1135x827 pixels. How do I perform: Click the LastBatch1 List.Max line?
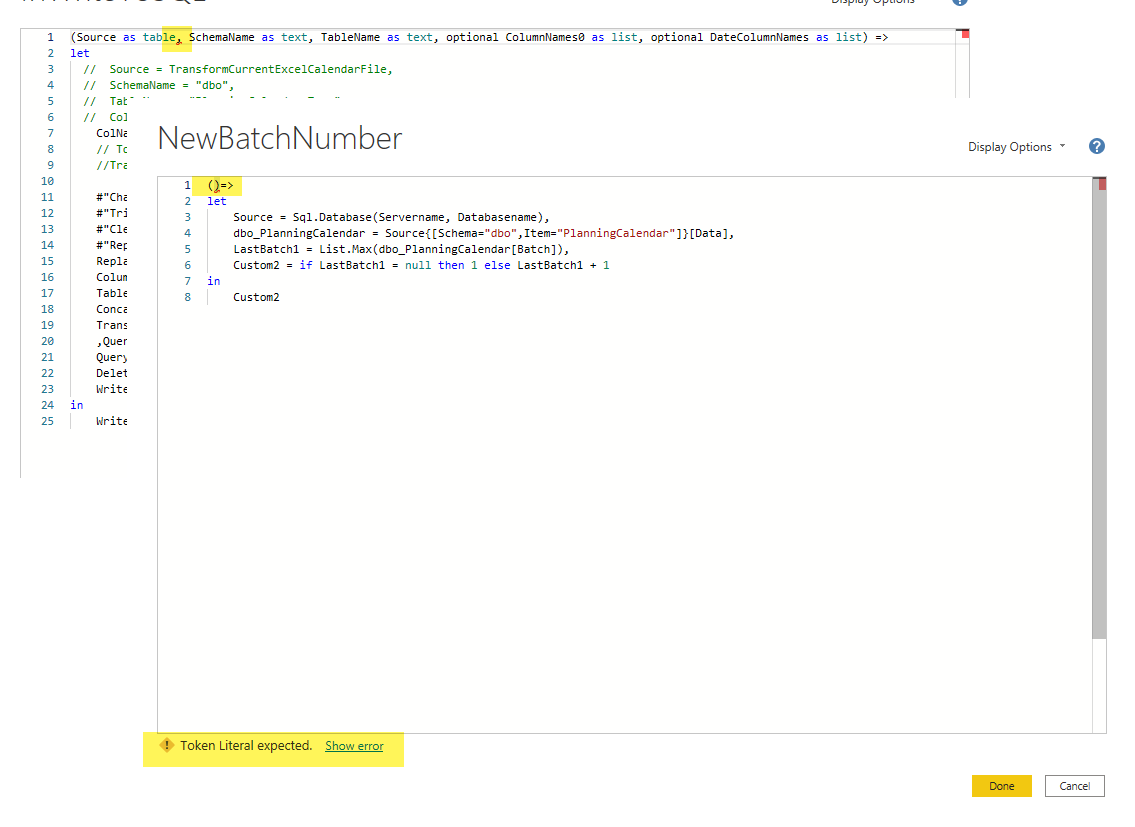point(401,249)
